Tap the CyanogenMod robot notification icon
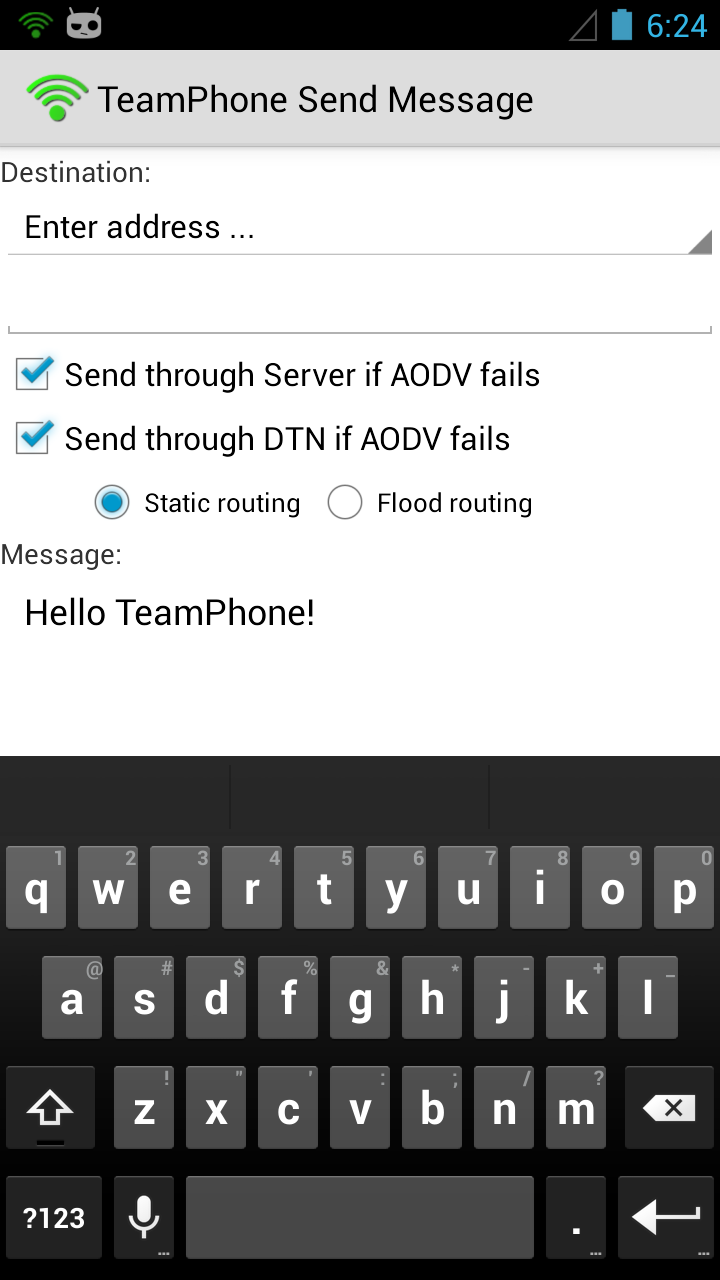 click(85, 24)
